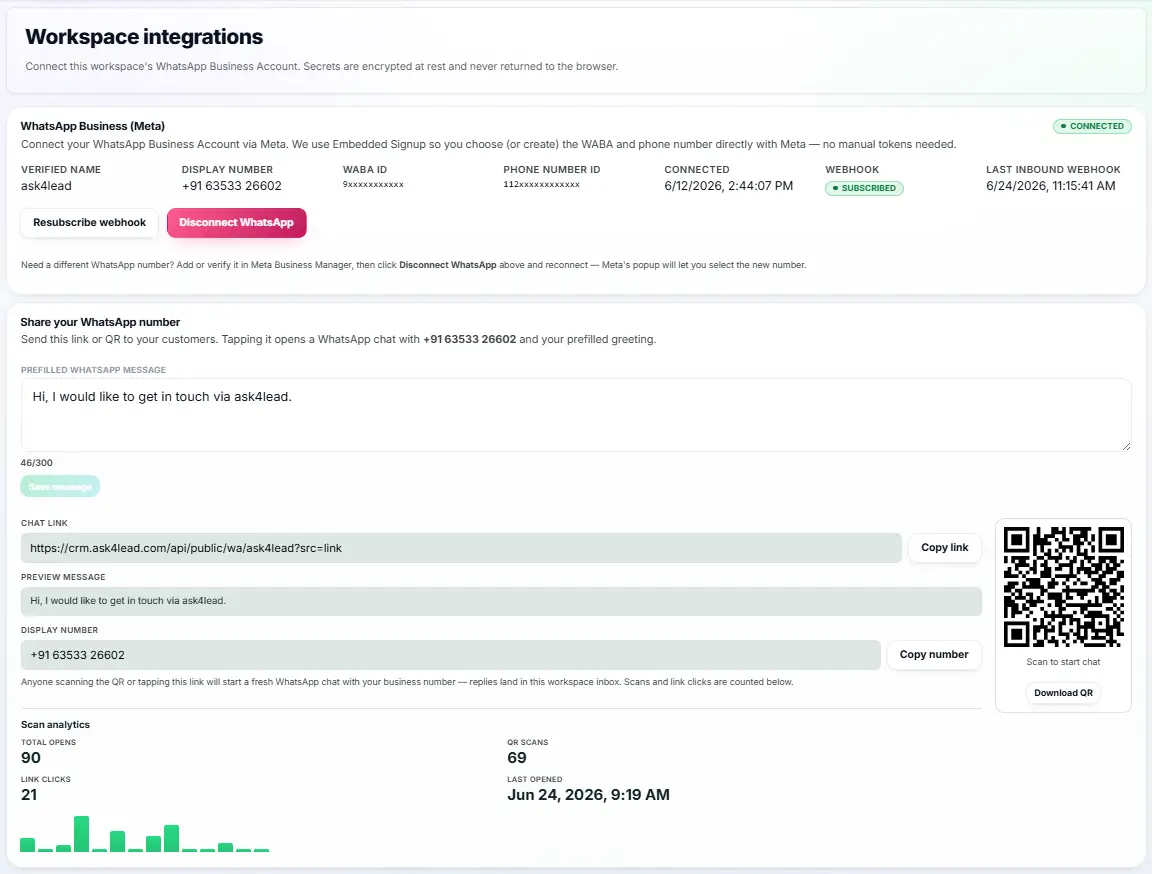The height and width of the screenshot is (874, 1152).
Task: Click the 46/300 character counter
Action: coord(37,463)
